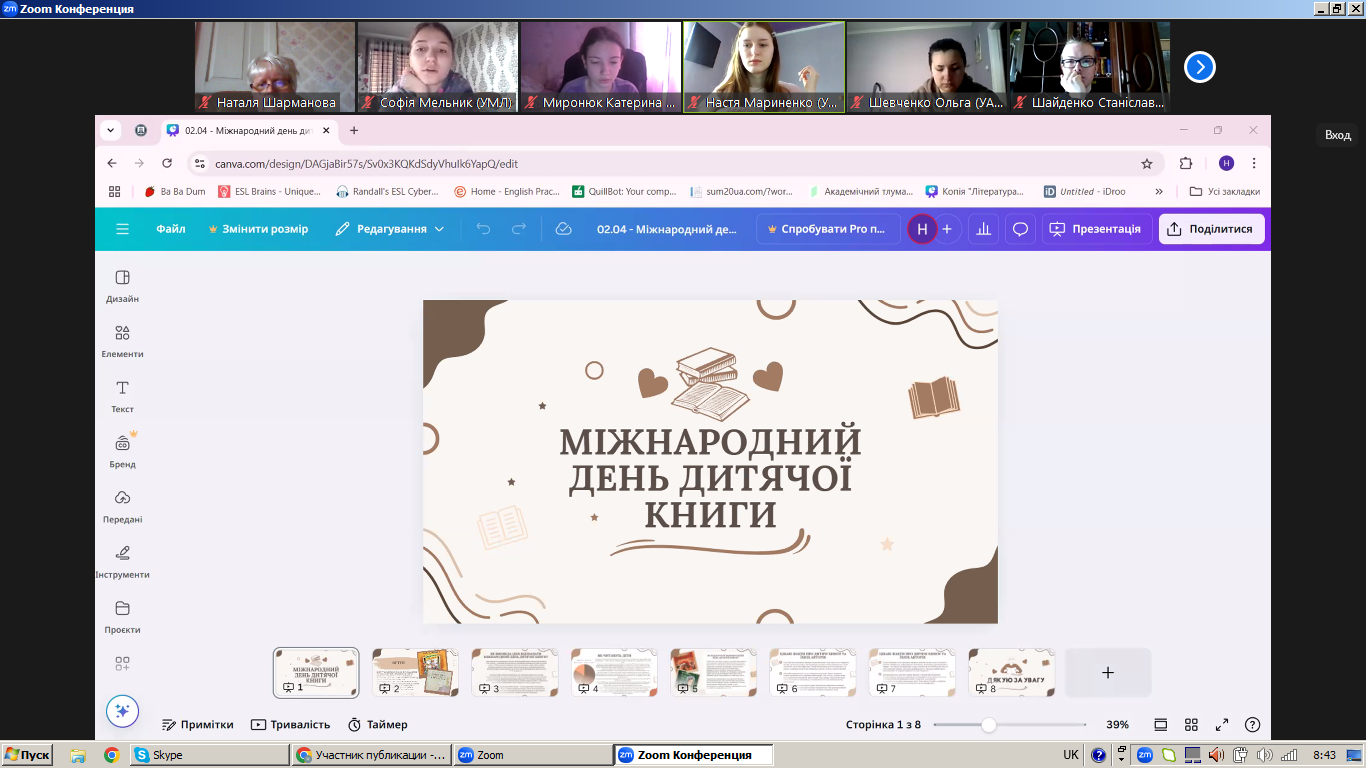This screenshot has width=1366, height=768.
Task: Open the Дизайн panel in sidebar
Action: point(122,285)
